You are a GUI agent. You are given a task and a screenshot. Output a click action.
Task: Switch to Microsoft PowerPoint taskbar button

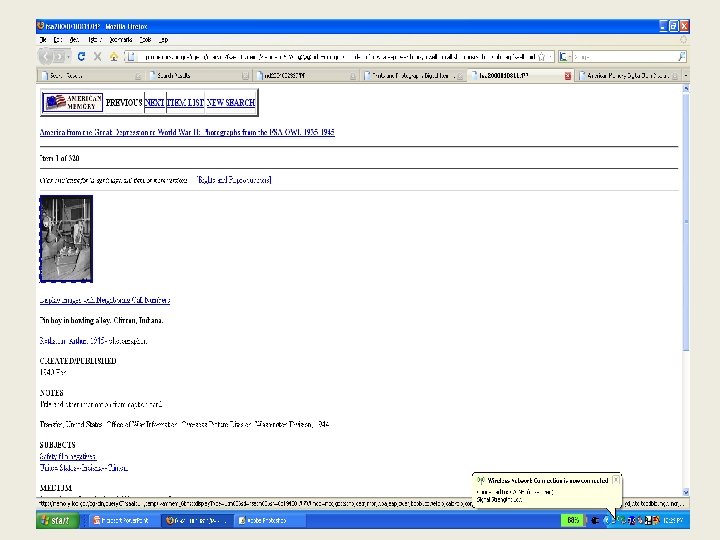tap(121, 520)
